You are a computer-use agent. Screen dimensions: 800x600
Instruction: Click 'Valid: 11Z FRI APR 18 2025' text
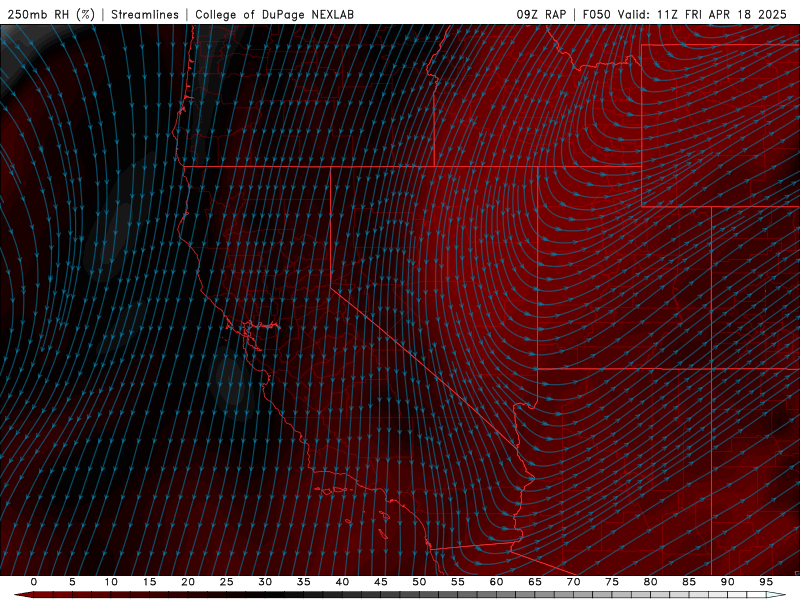702,14
